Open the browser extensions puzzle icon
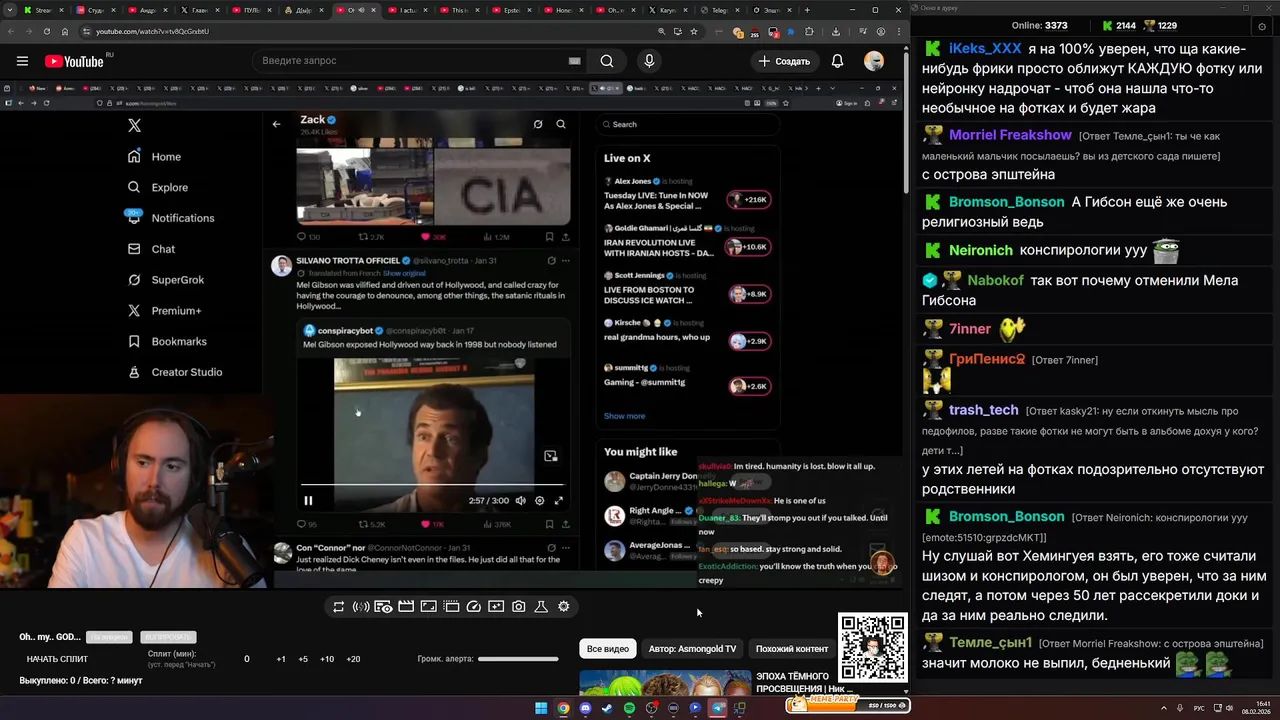The height and width of the screenshot is (720, 1280). tap(808, 32)
